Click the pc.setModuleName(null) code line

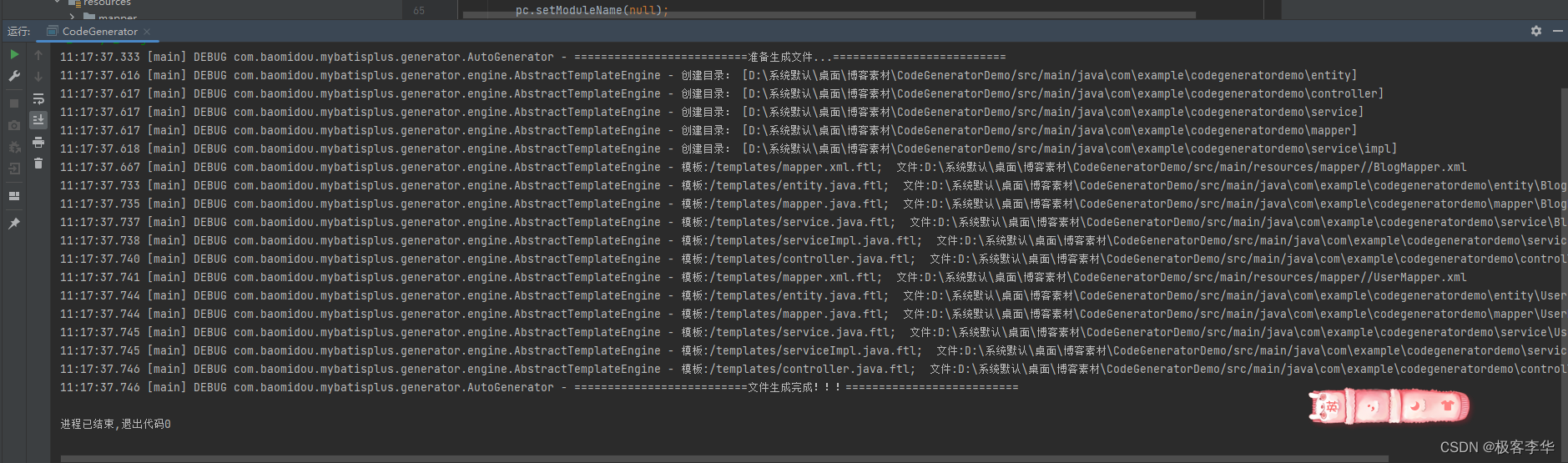click(592, 11)
